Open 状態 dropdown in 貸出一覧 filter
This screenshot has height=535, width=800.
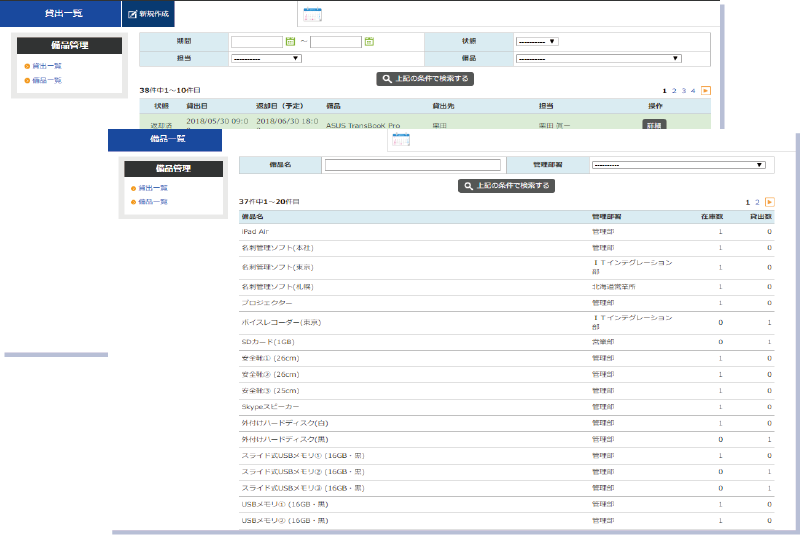tap(537, 42)
